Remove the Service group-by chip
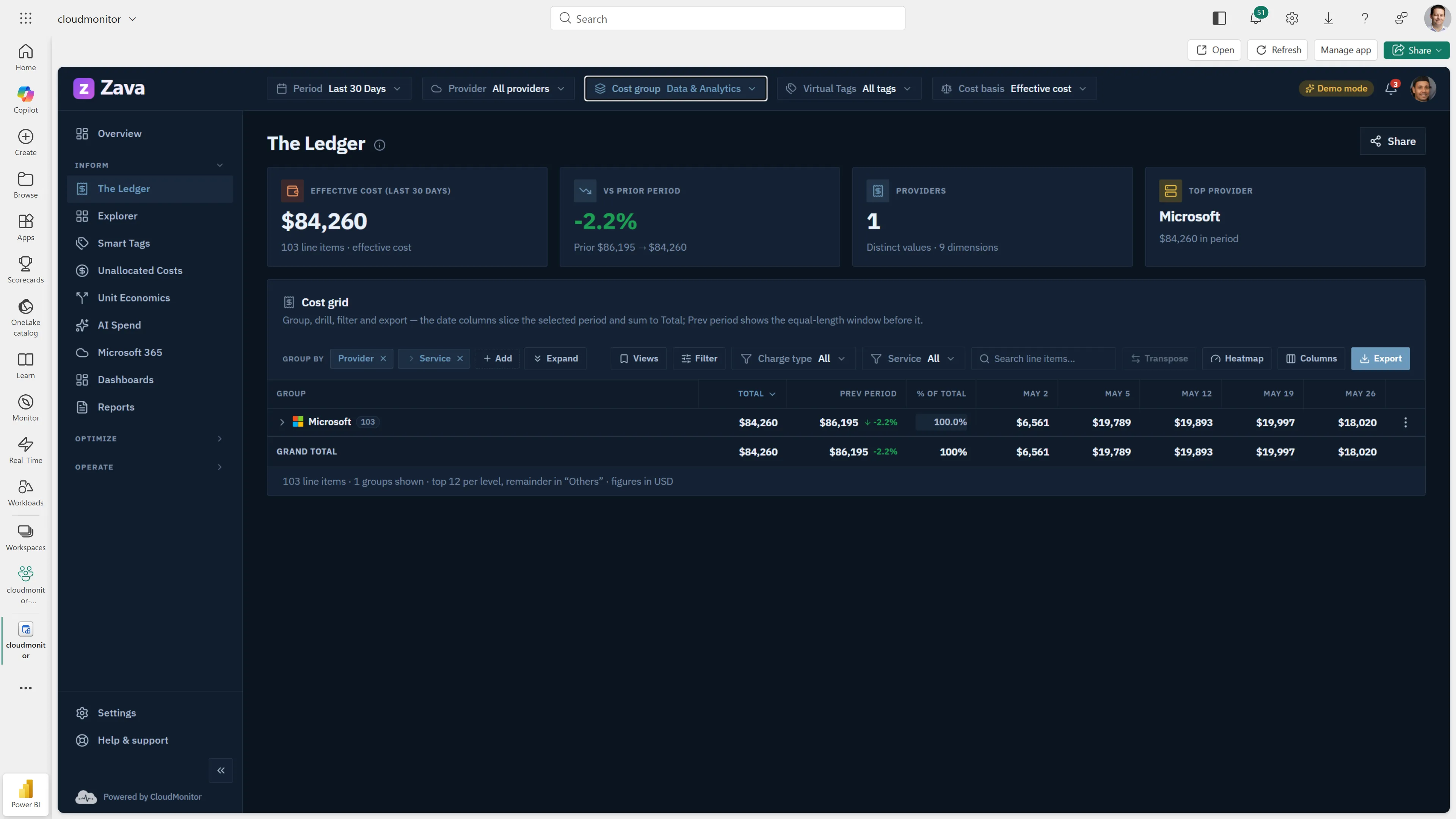 coord(460,358)
